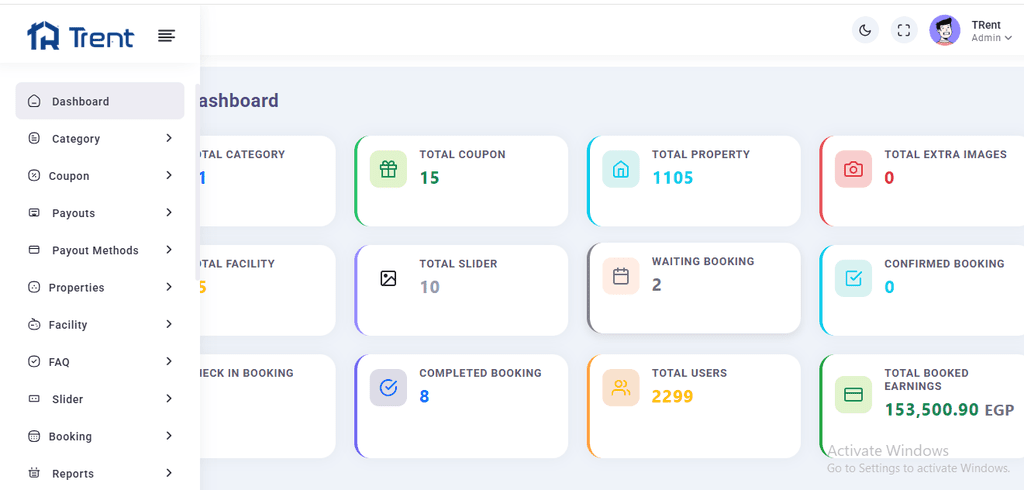Viewport: 1024px width, 490px height.
Task: Expand the Properties submenu arrow
Action: pos(169,287)
